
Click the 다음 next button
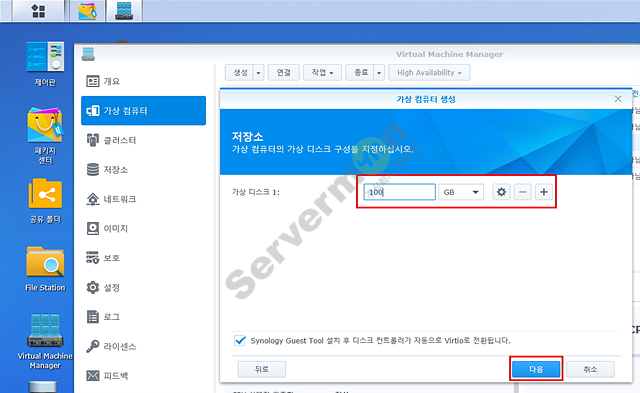click(x=536, y=369)
